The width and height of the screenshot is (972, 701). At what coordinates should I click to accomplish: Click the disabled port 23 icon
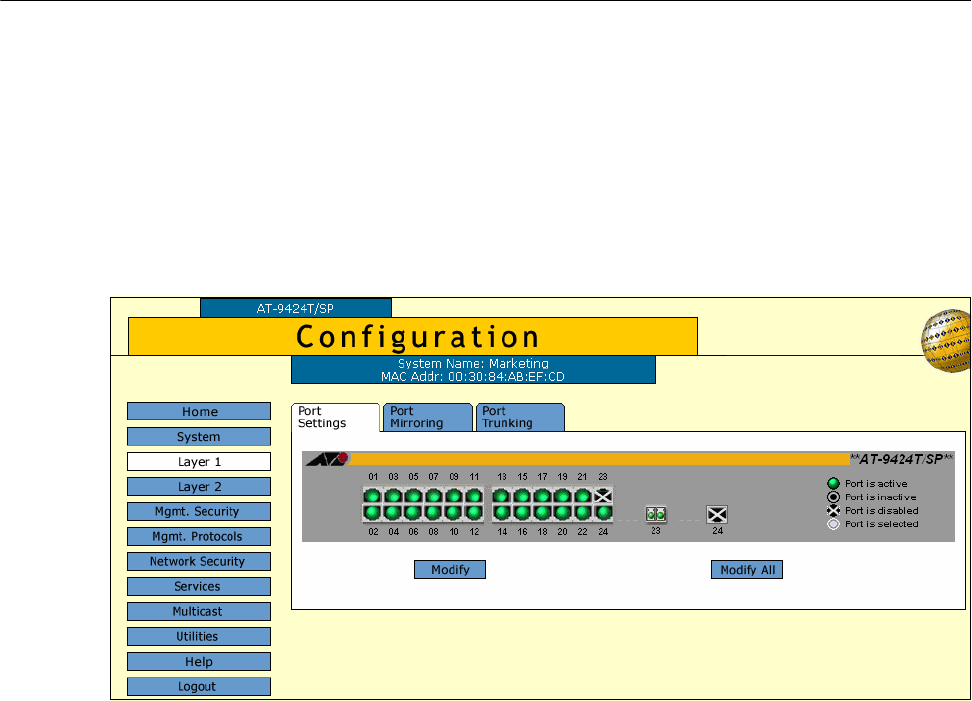(x=602, y=496)
